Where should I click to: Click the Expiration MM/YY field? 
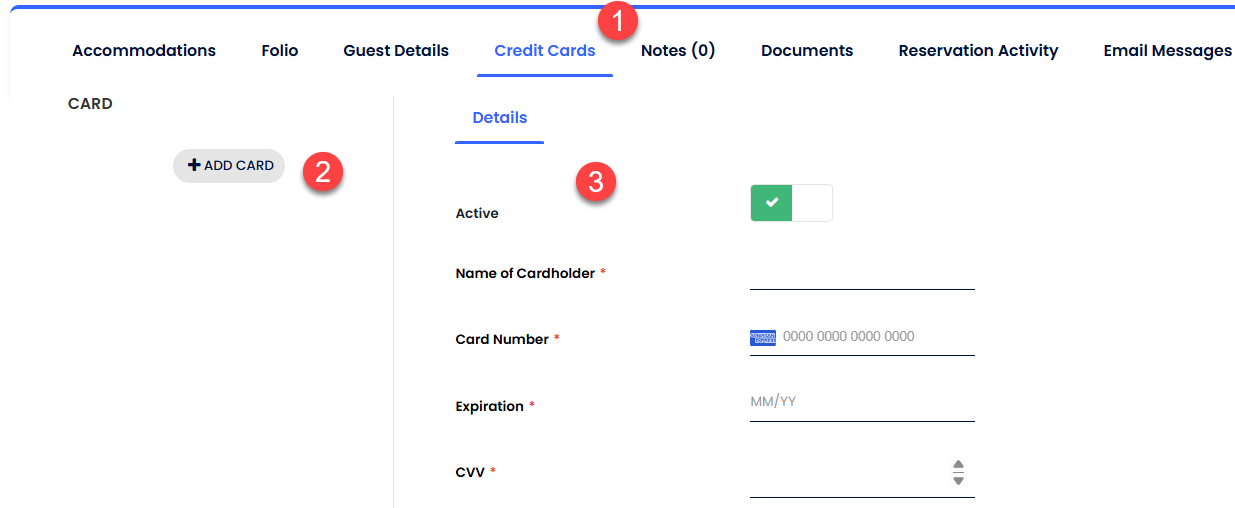(x=862, y=402)
